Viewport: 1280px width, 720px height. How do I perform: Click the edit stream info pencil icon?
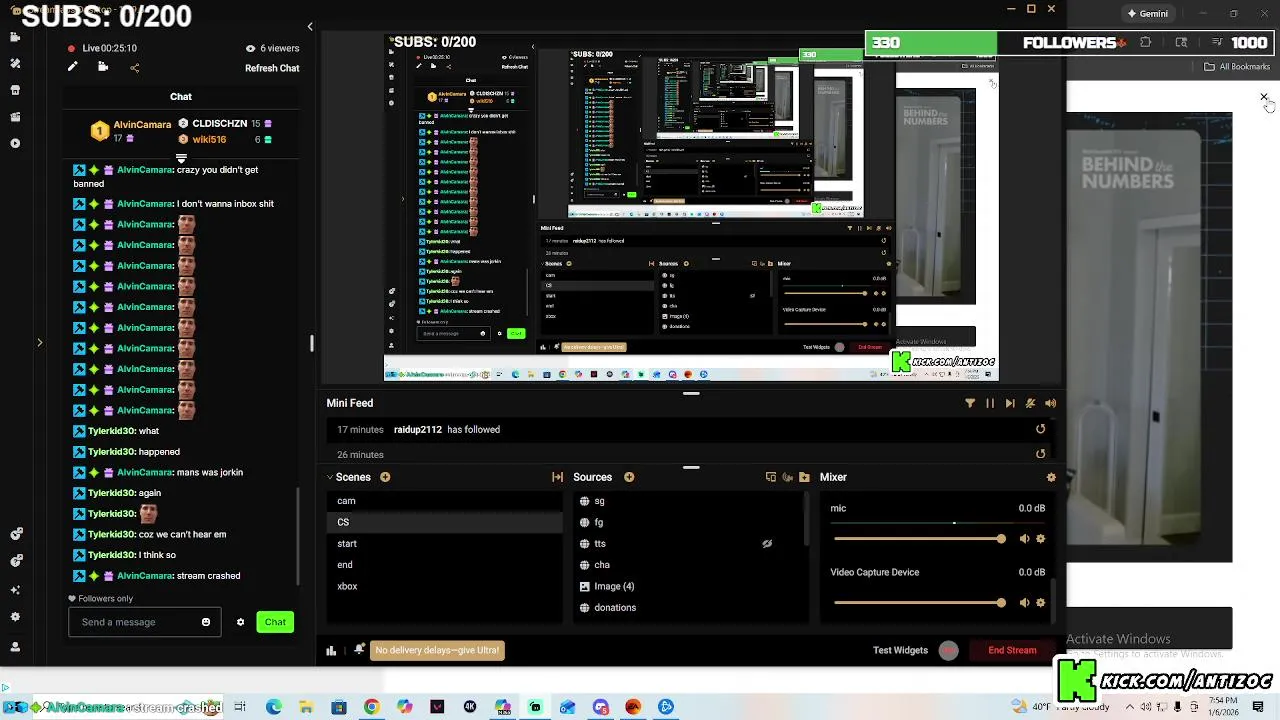(72, 67)
